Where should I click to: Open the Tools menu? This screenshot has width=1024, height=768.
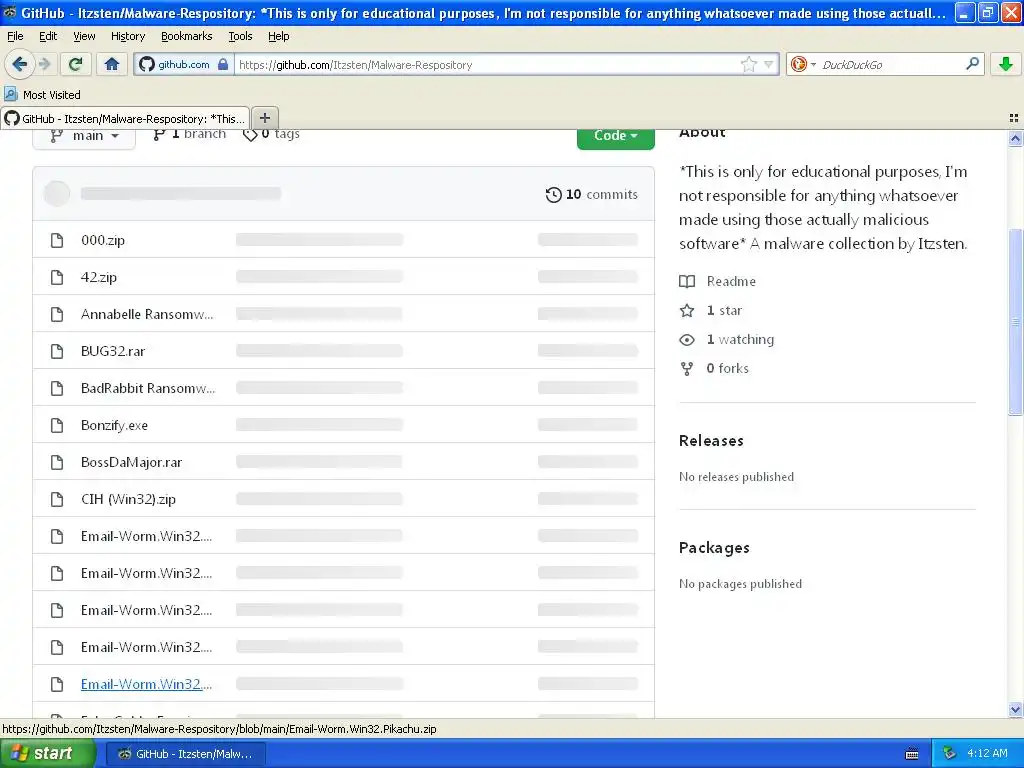(x=240, y=36)
